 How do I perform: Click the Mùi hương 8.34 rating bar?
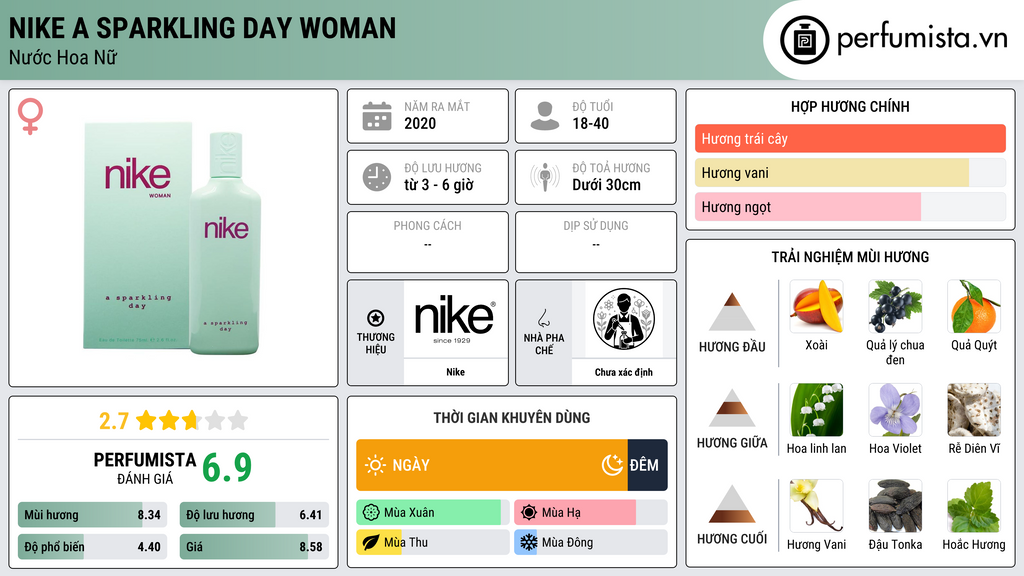92,515
